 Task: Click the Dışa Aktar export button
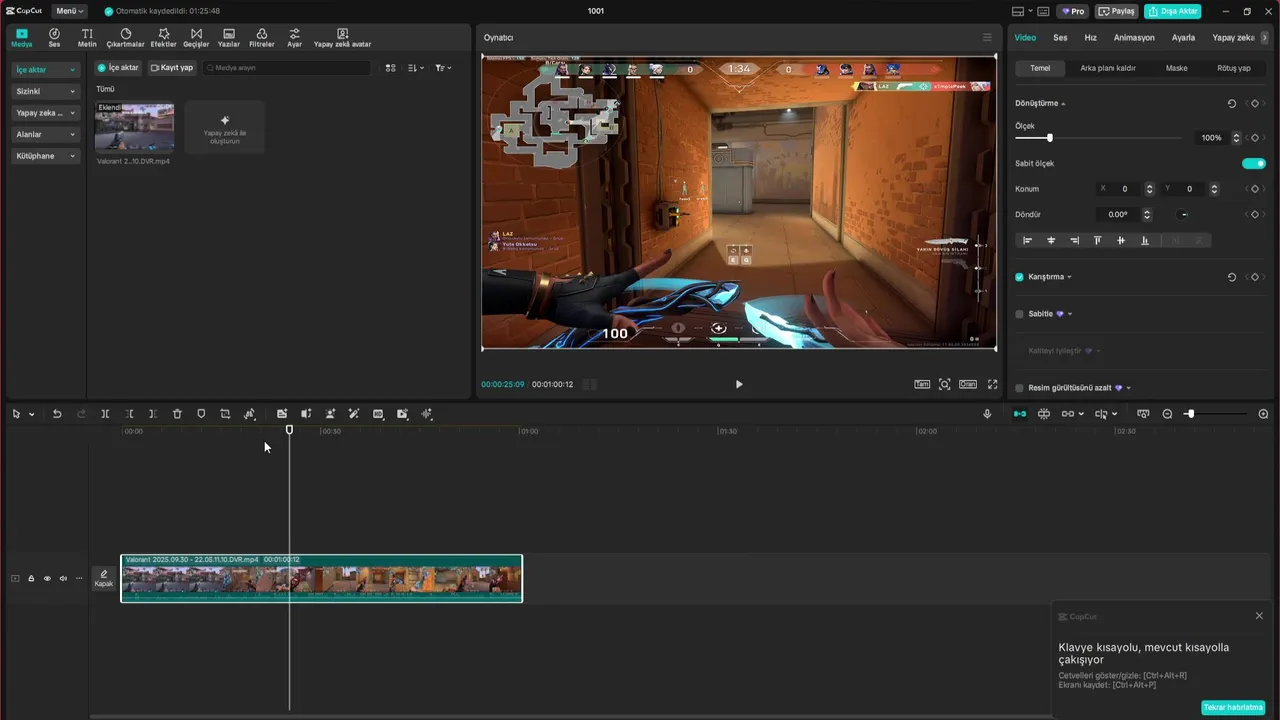(1173, 11)
